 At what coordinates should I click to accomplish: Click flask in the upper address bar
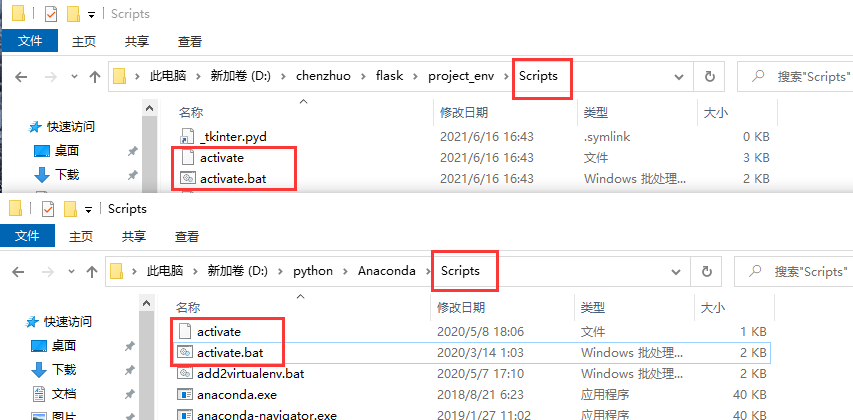pyautogui.click(x=390, y=76)
